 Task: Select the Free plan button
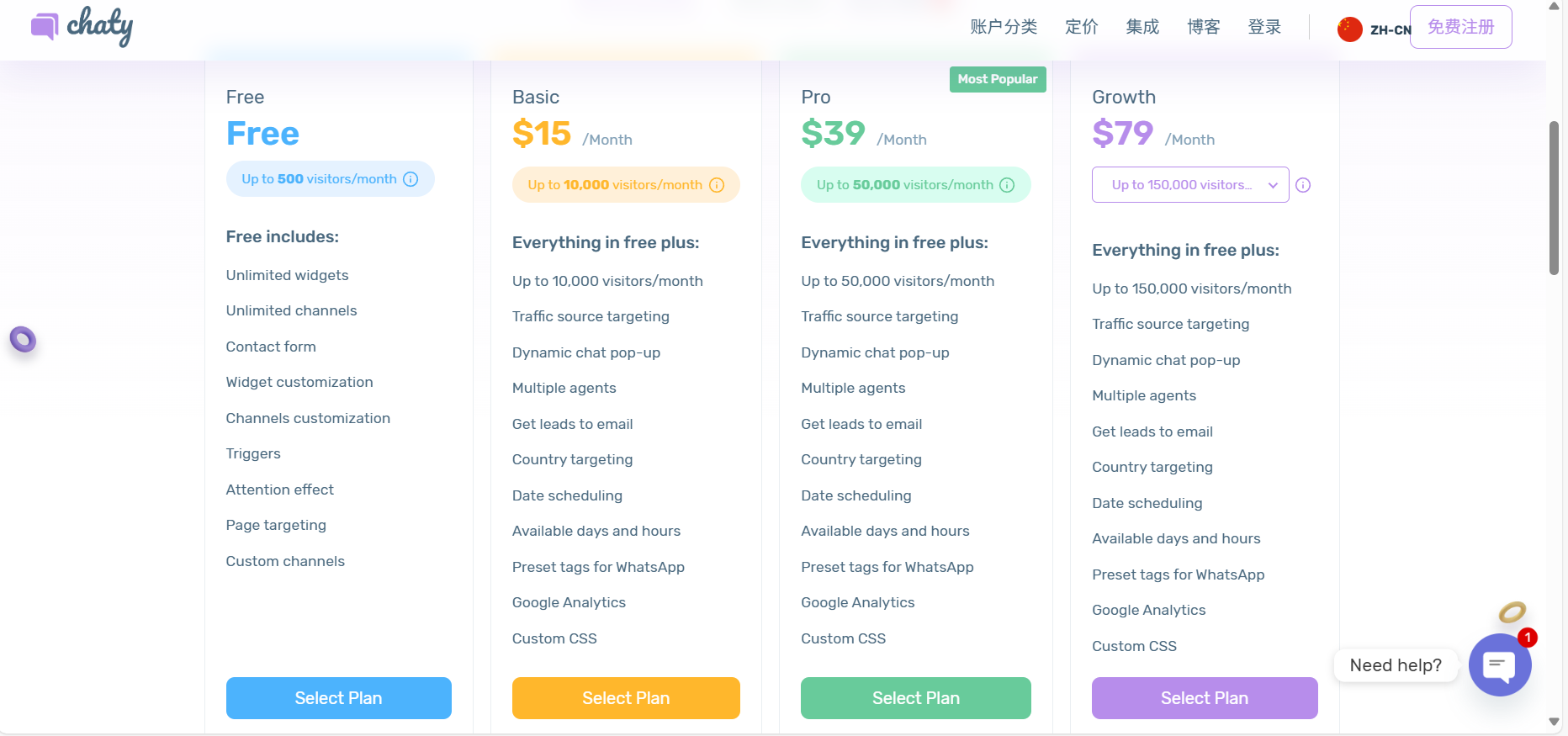click(338, 698)
